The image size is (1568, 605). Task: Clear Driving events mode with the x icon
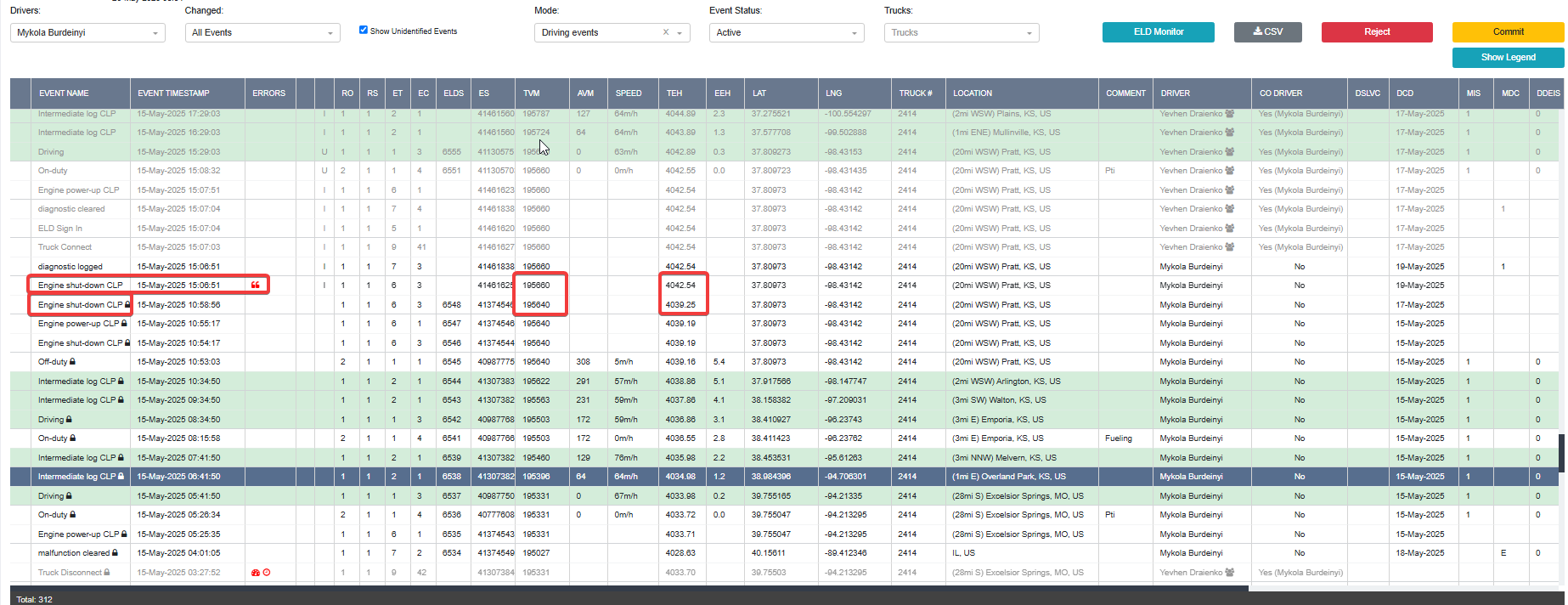pos(666,32)
